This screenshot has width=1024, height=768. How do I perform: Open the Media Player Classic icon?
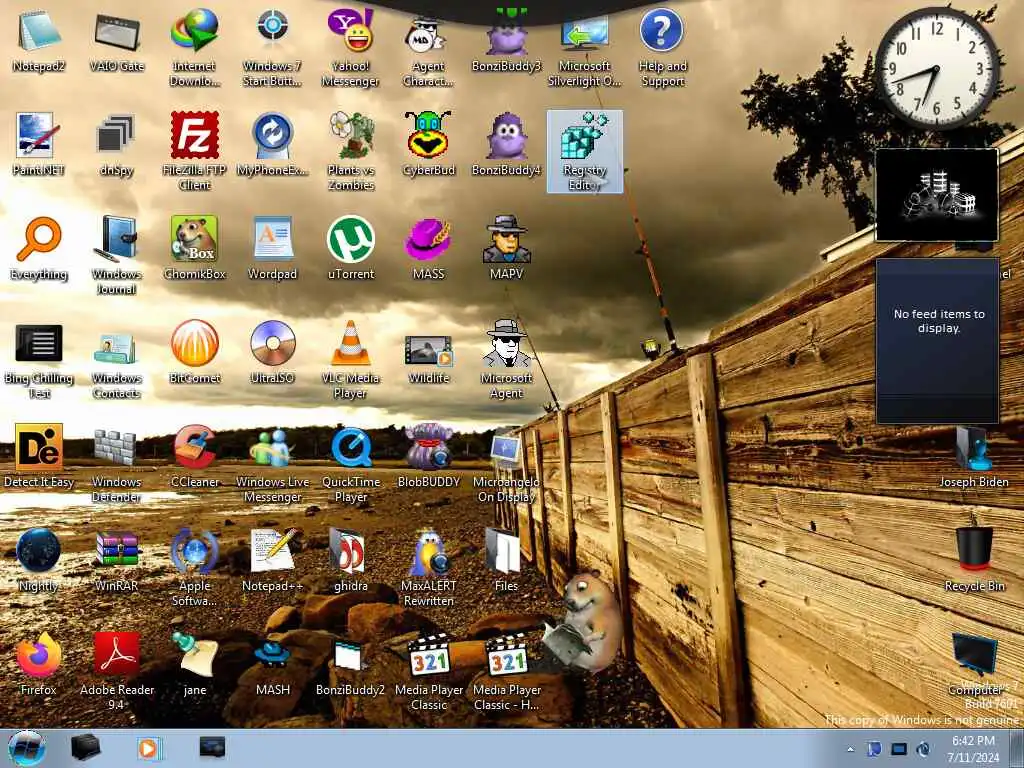[428, 671]
